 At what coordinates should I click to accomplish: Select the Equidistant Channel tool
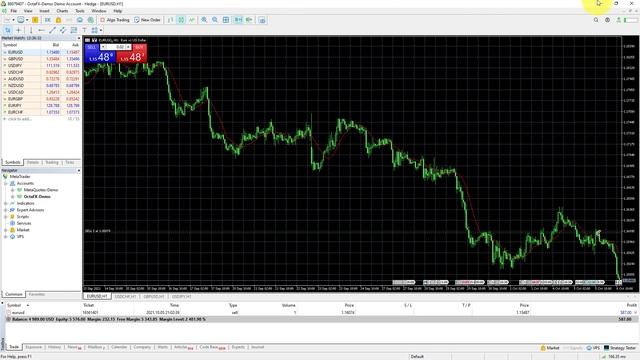click(63, 30)
